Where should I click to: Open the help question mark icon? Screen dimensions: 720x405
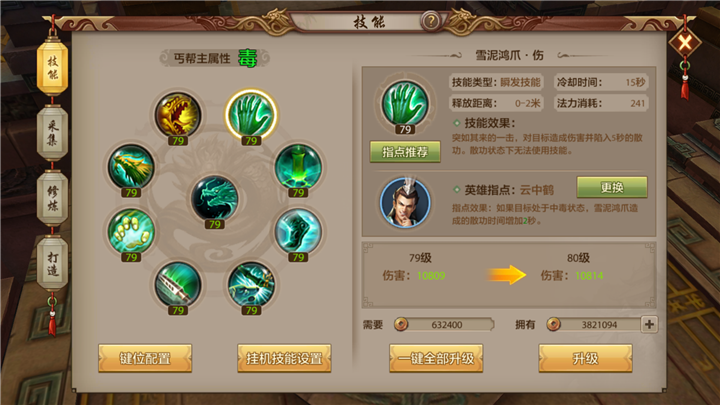point(431,21)
